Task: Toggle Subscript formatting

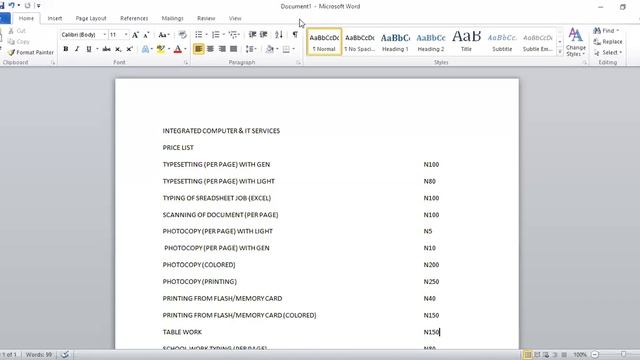Action: point(118,49)
